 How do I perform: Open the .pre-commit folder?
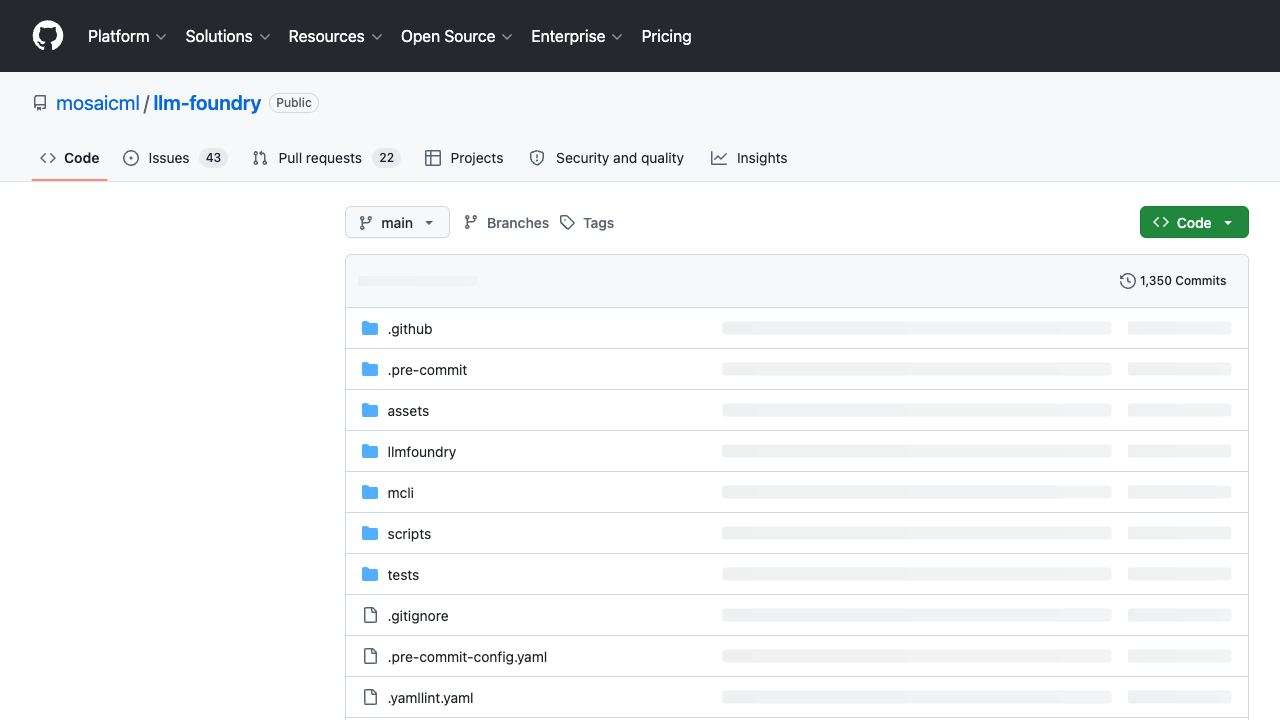tap(427, 370)
